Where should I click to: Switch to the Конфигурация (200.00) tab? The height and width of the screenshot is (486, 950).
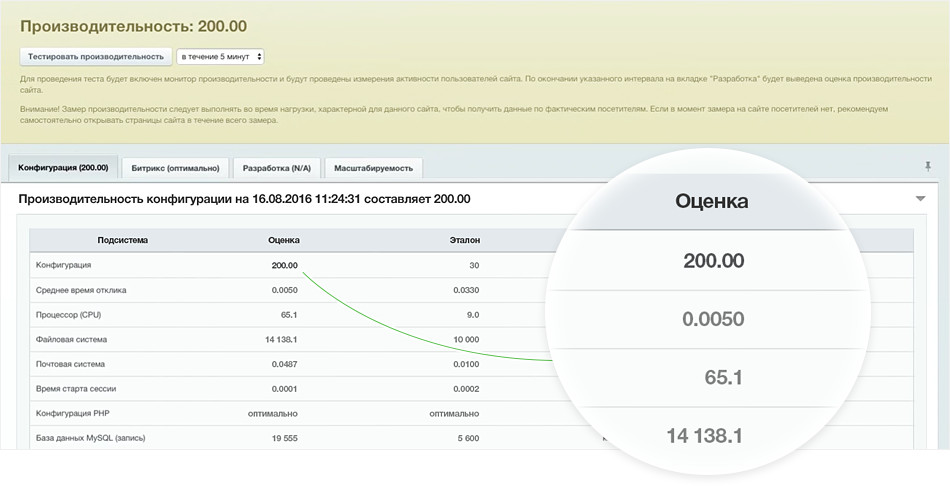click(x=63, y=167)
